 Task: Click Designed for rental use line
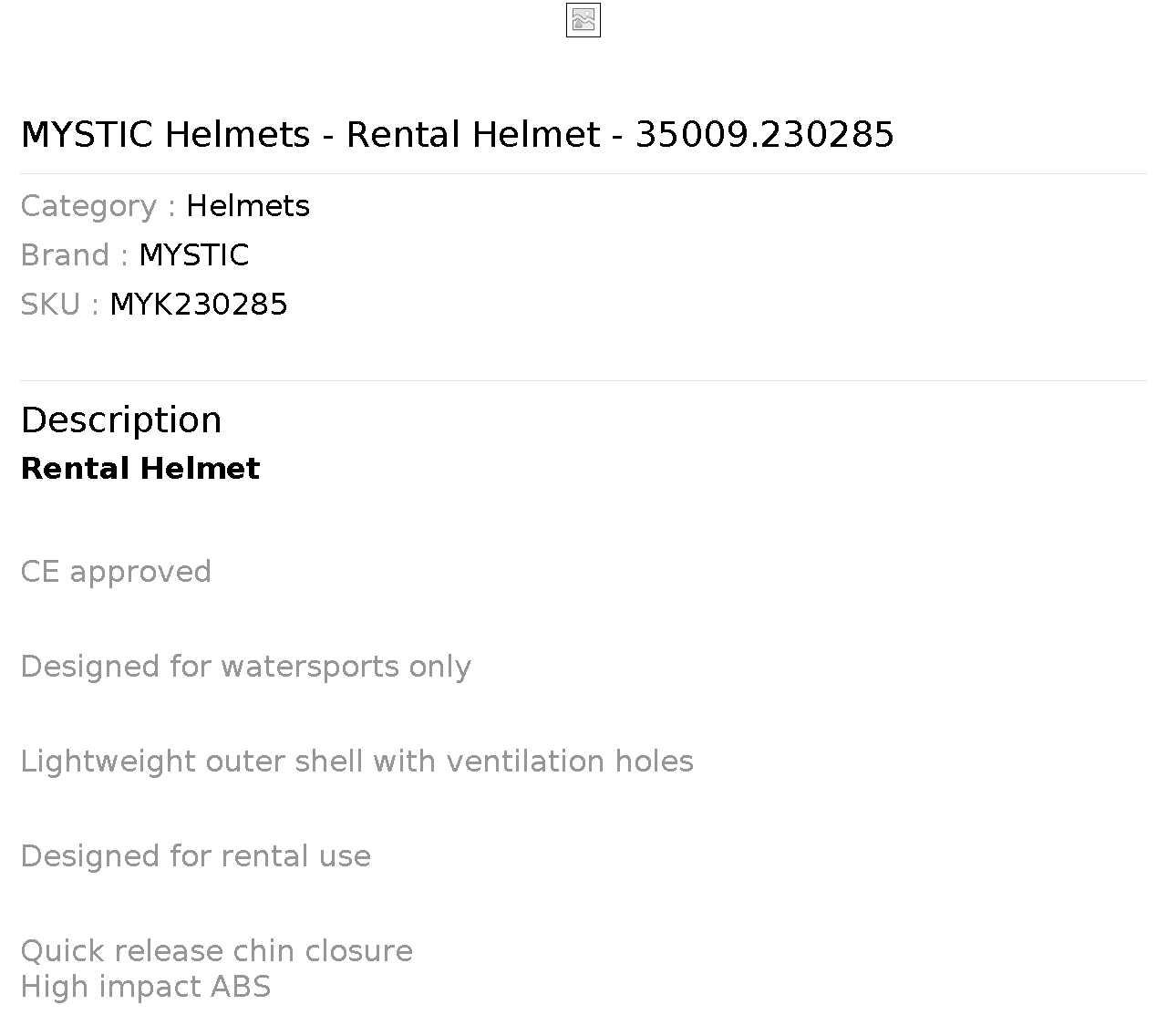coord(196,856)
